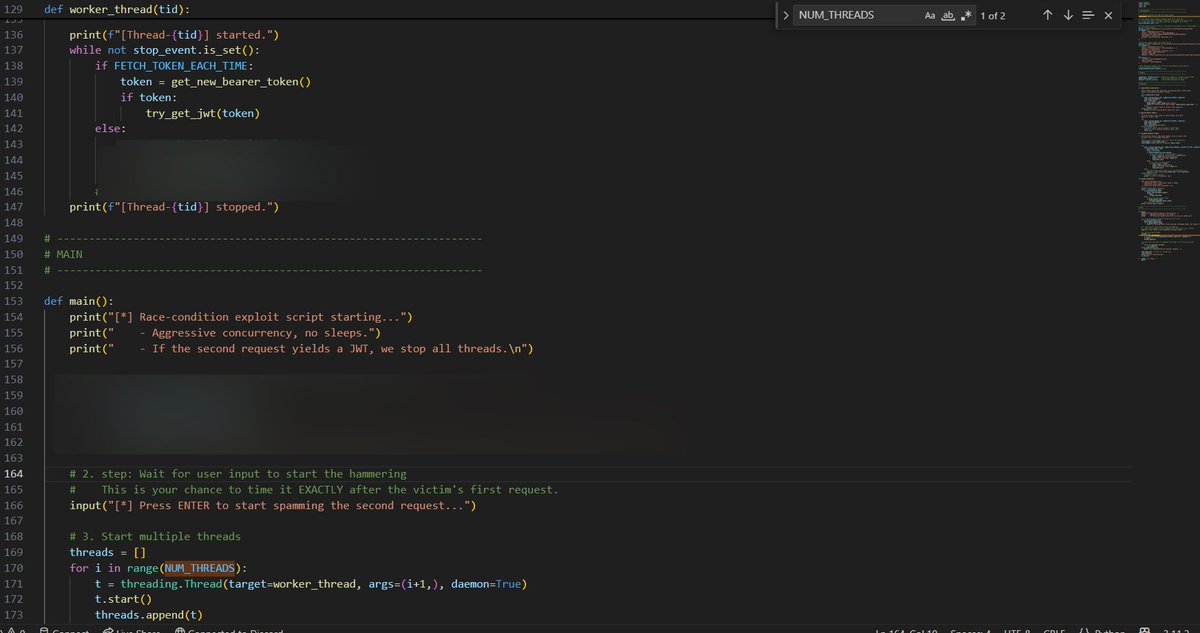Click 'input("[*] Press ENTER to start' line
The height and width of the screenshot is (633, 1200).
pyautogui.click(x=272, y=505)
